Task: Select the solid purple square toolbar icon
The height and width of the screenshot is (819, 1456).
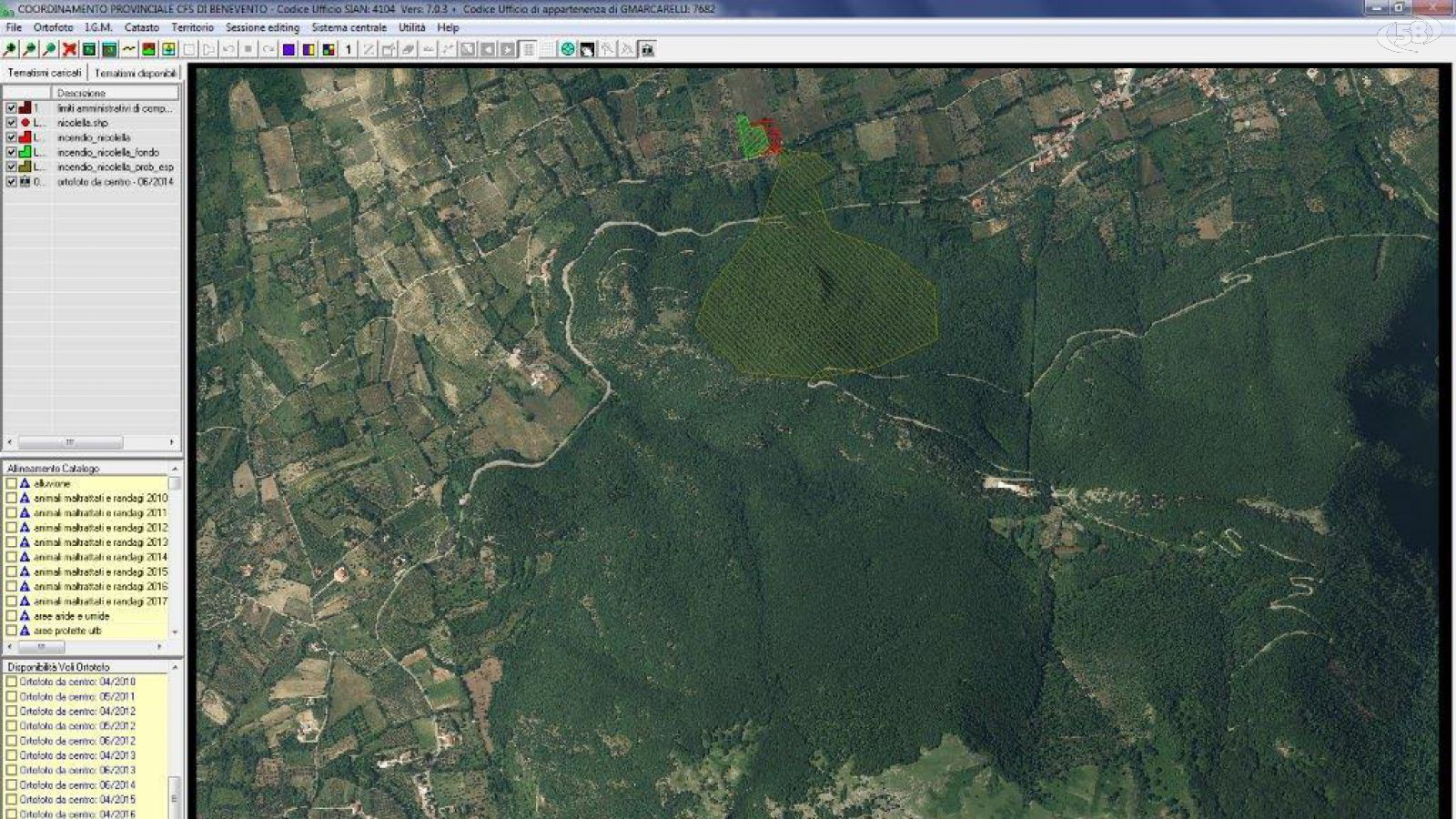Action: [x=288, y=49]
